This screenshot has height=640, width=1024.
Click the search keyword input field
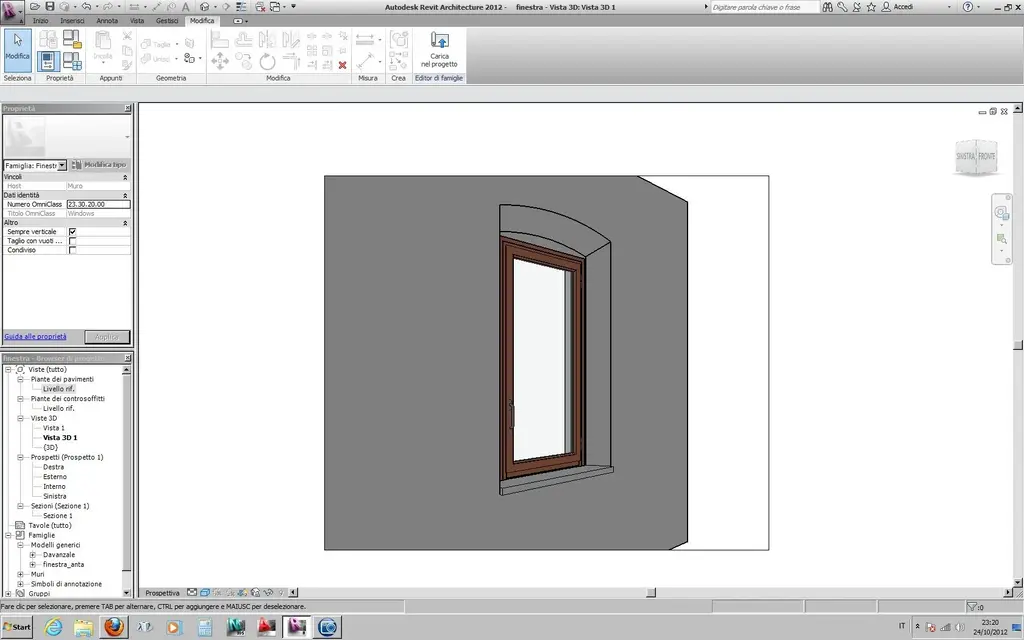click(764, 7)
